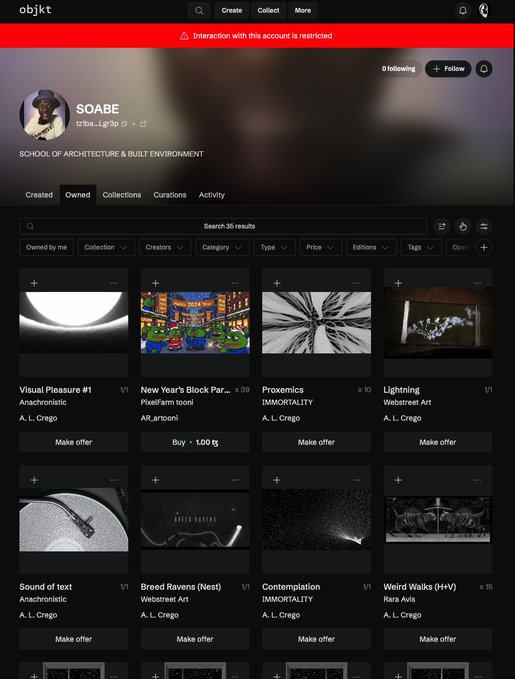Open three-dot menu on Visual Pleasure #1 card
The image size is (515, 679).
coord(113,283)
